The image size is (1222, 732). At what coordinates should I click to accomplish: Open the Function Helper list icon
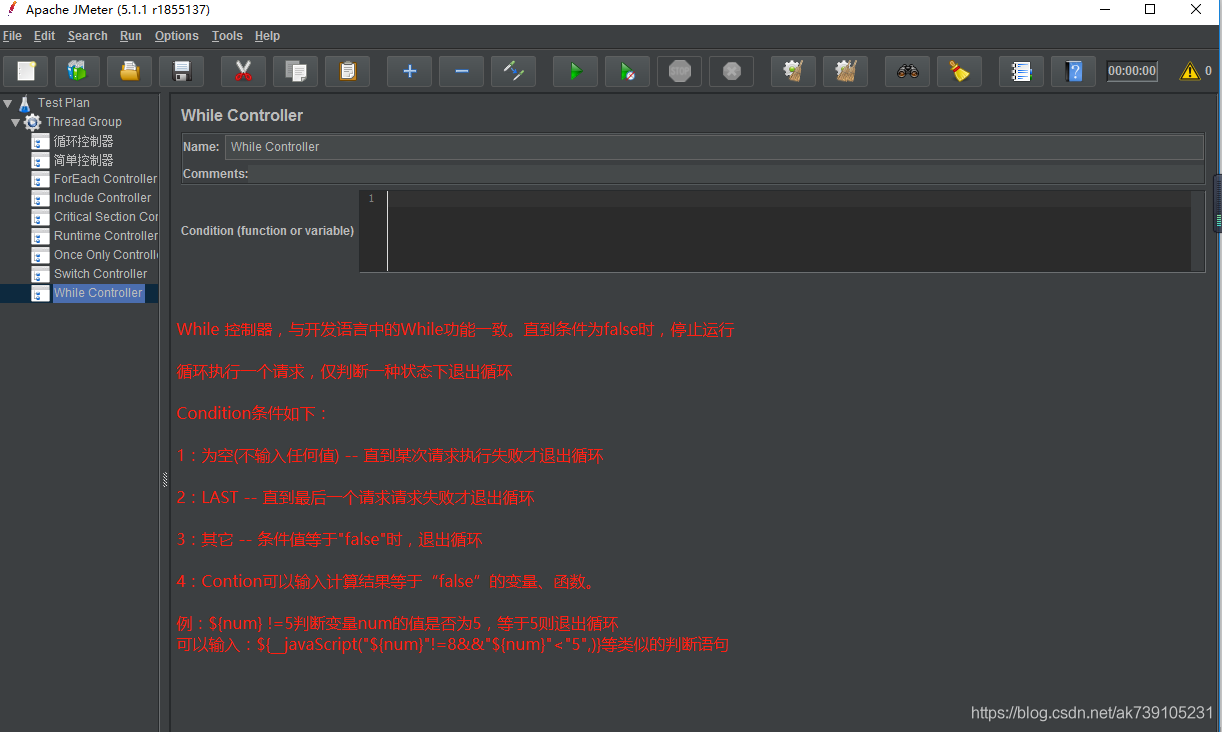(1021, 71)
